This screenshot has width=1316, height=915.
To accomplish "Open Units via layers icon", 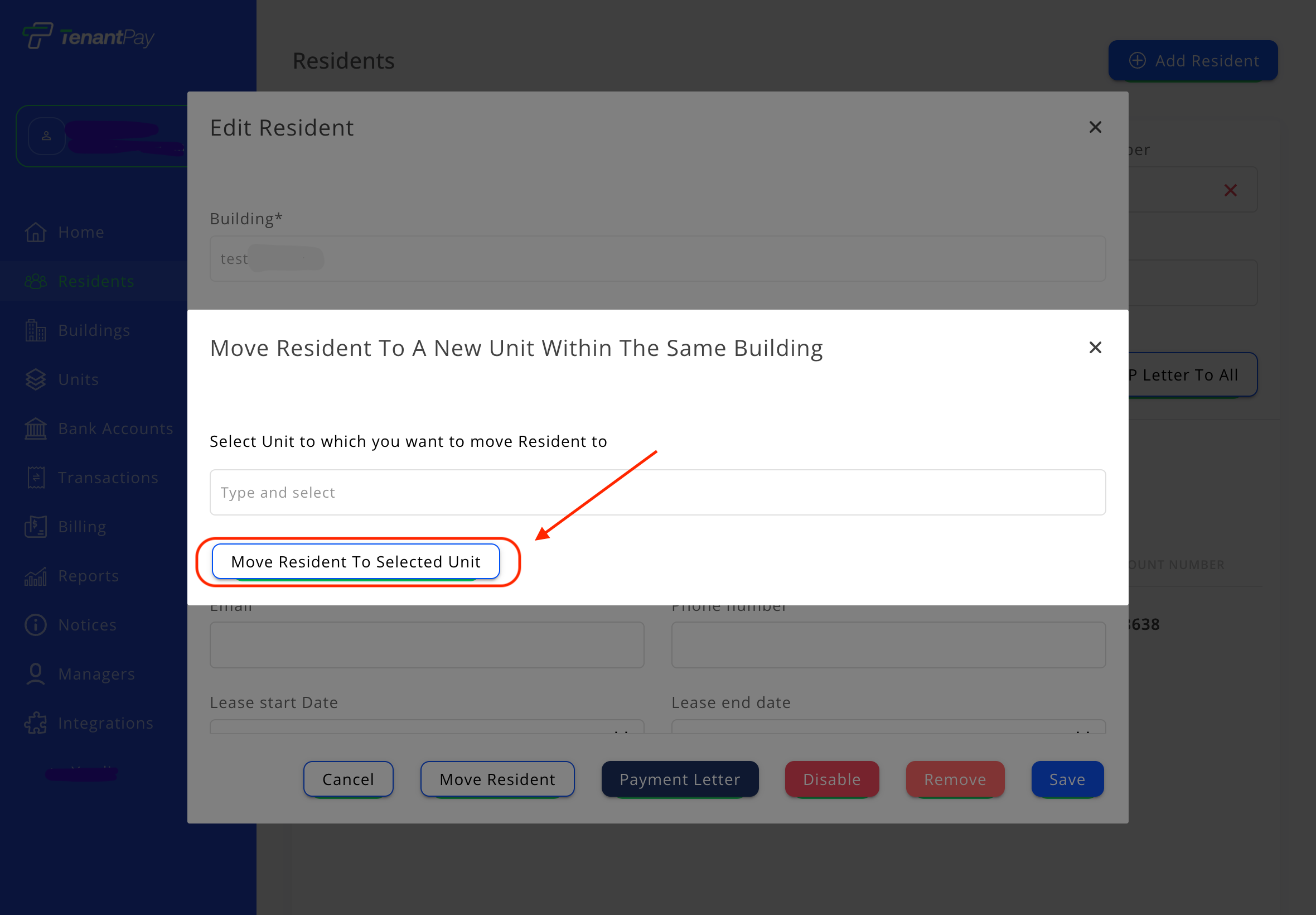I will coord(36,379).
